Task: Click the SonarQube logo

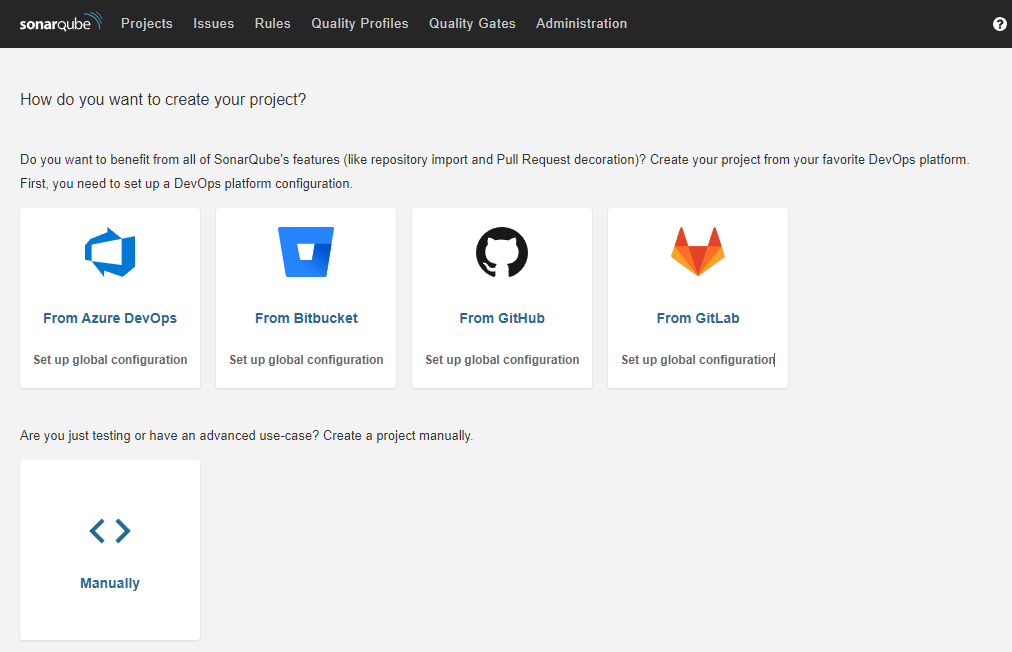Action: point(61,23)
